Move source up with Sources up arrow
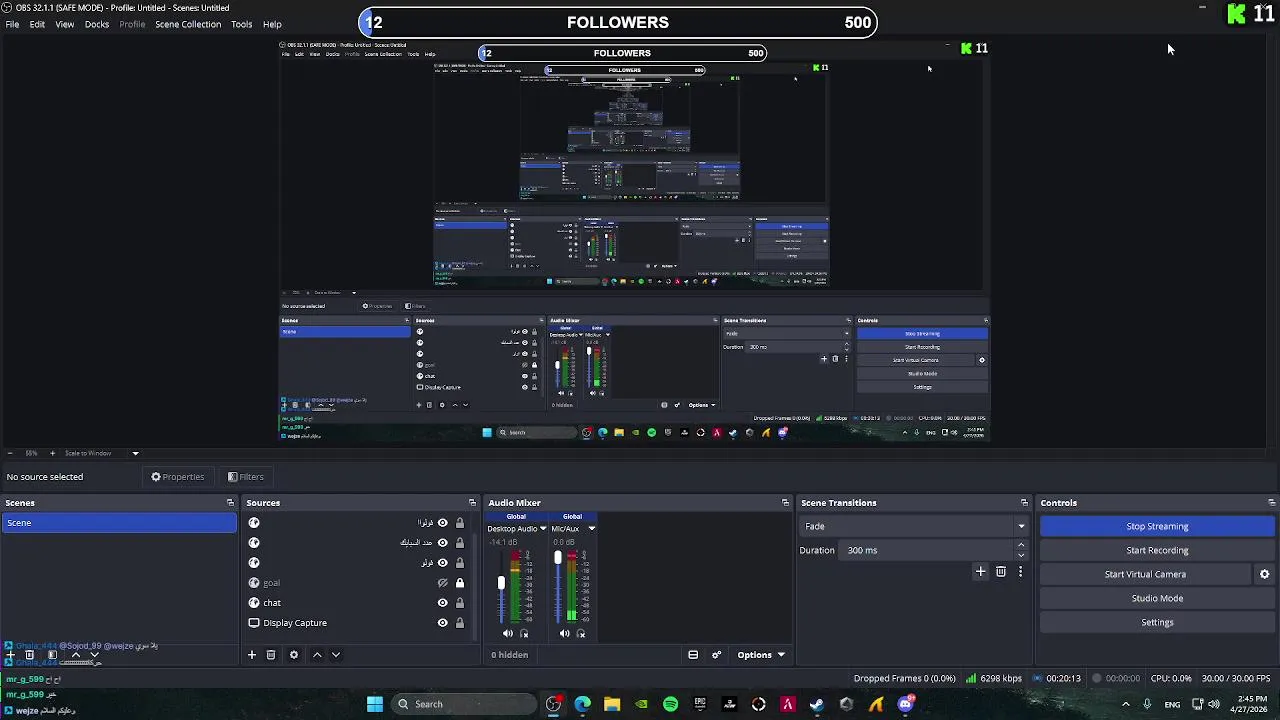The height and width of the screenshot is (720, 1280). coord(317,655)
